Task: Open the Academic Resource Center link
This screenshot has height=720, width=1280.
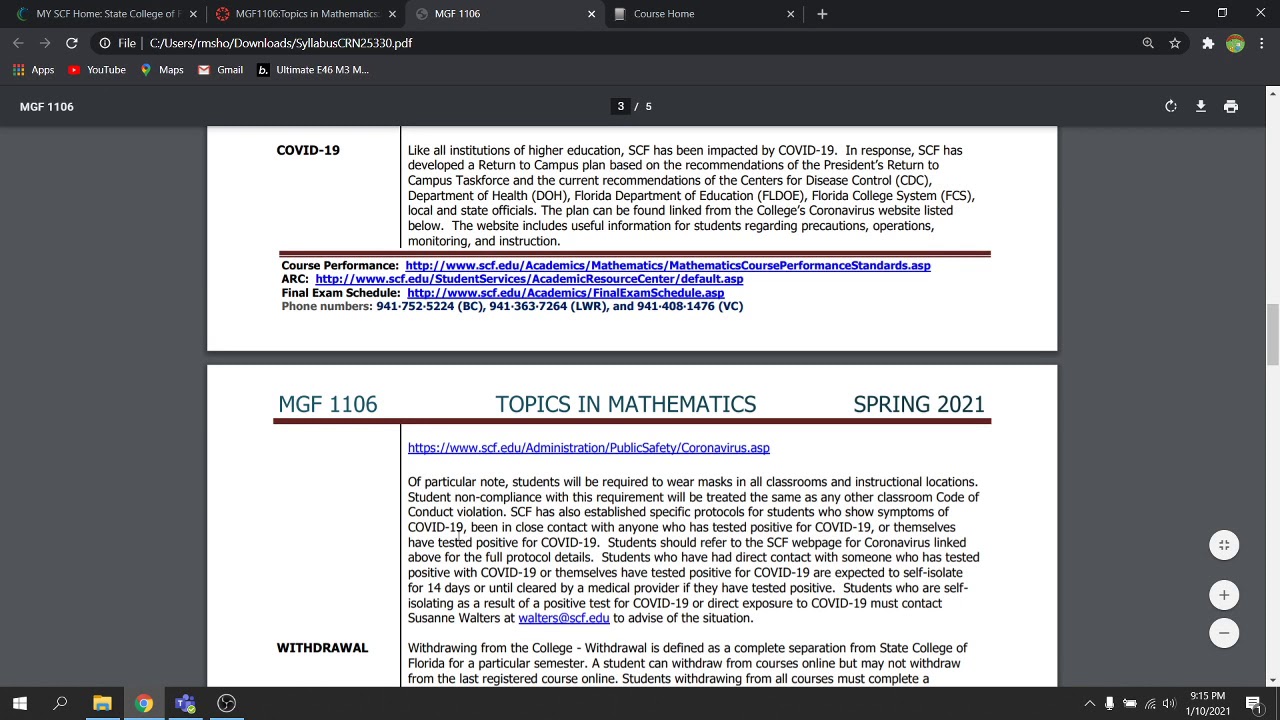Action: pyautogui.click(x=529, y=279)
